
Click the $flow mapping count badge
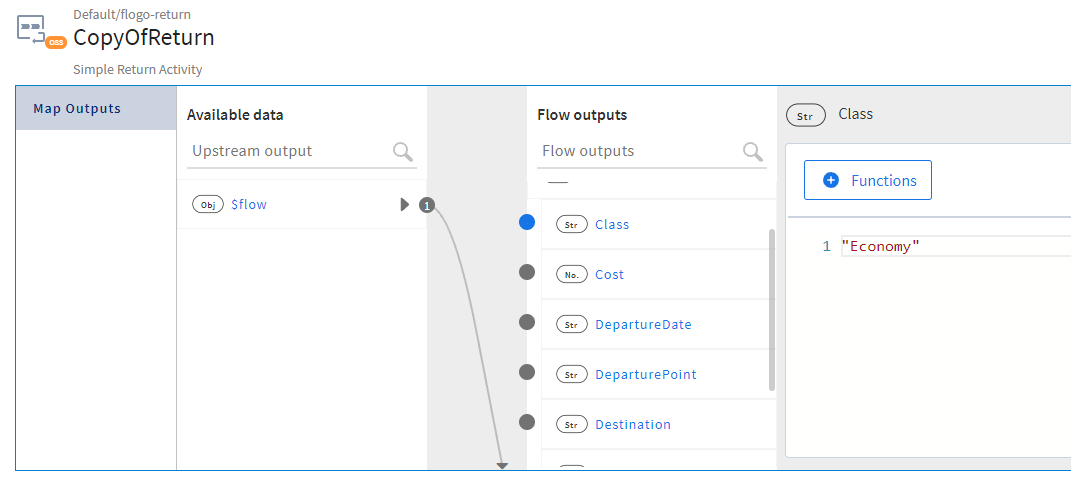(x=427, y=205)
